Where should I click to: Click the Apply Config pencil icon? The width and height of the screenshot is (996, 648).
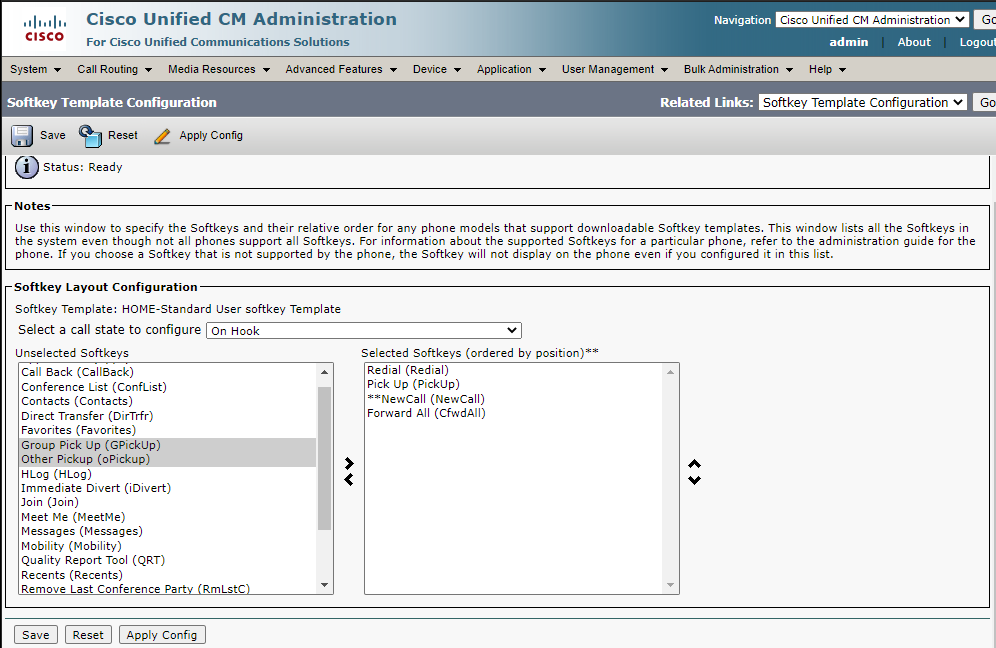pyautogui.click(x=162, y=136)
